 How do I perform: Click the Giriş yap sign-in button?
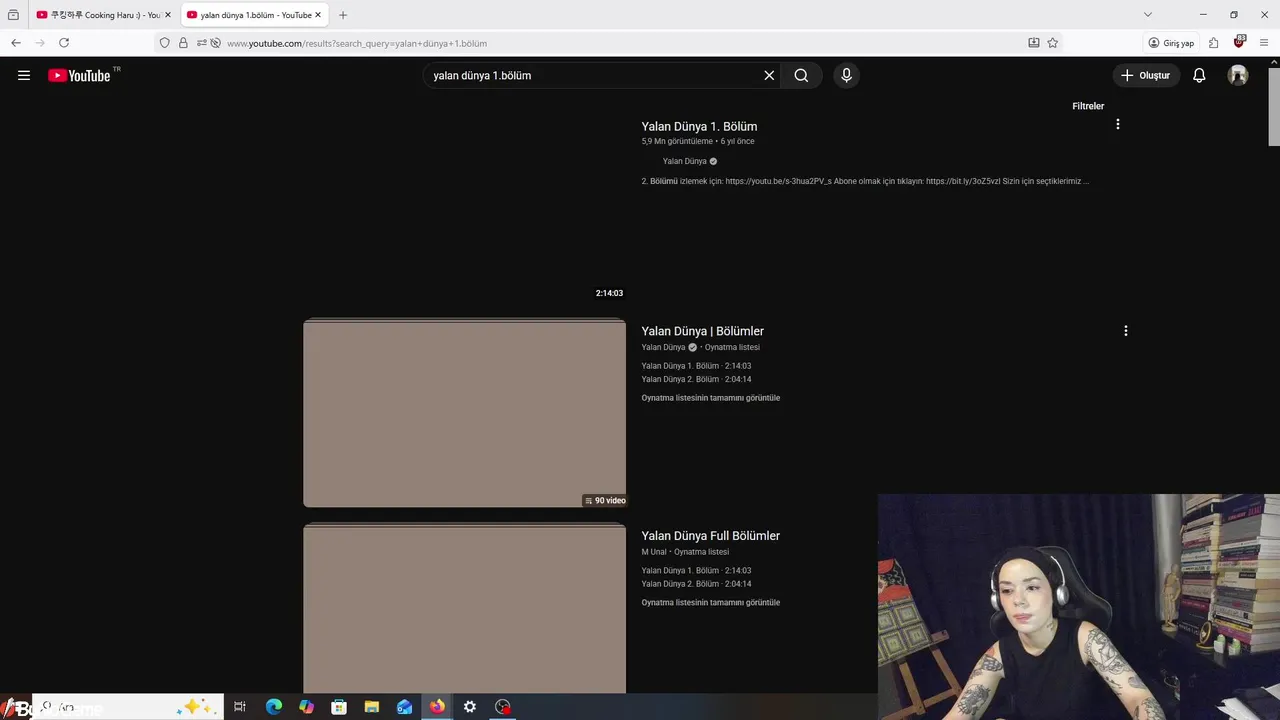pyautogui.click(x=1171, y=43)
